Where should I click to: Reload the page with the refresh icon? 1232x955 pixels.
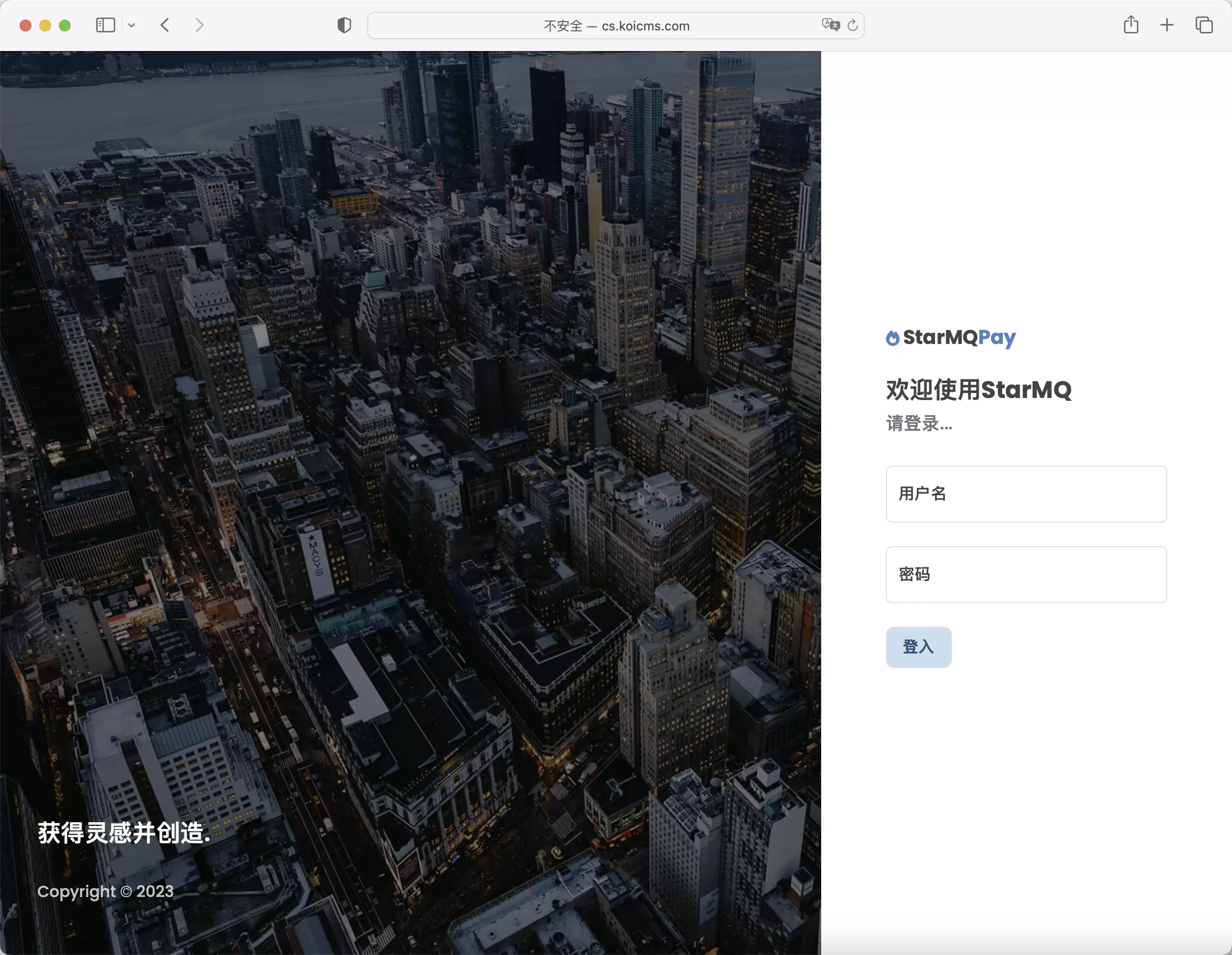(x=853, y=26)
